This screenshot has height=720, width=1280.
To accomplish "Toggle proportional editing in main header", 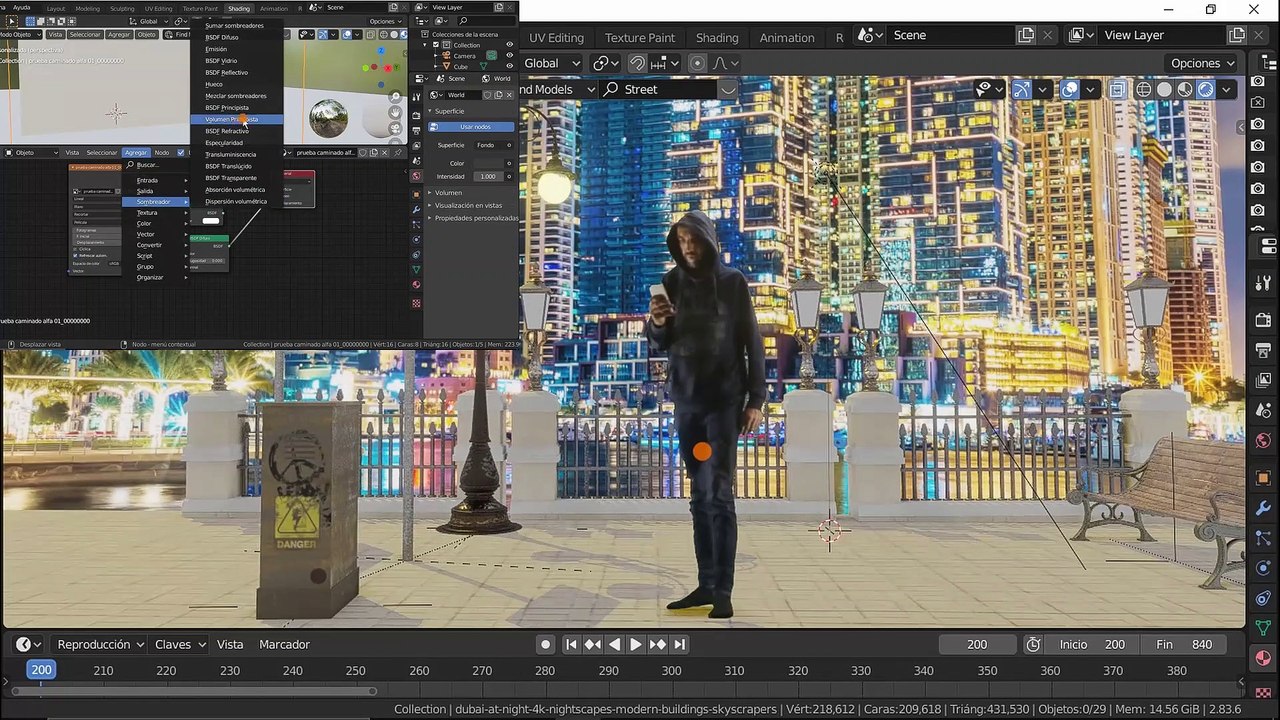I will coord(698,63).
